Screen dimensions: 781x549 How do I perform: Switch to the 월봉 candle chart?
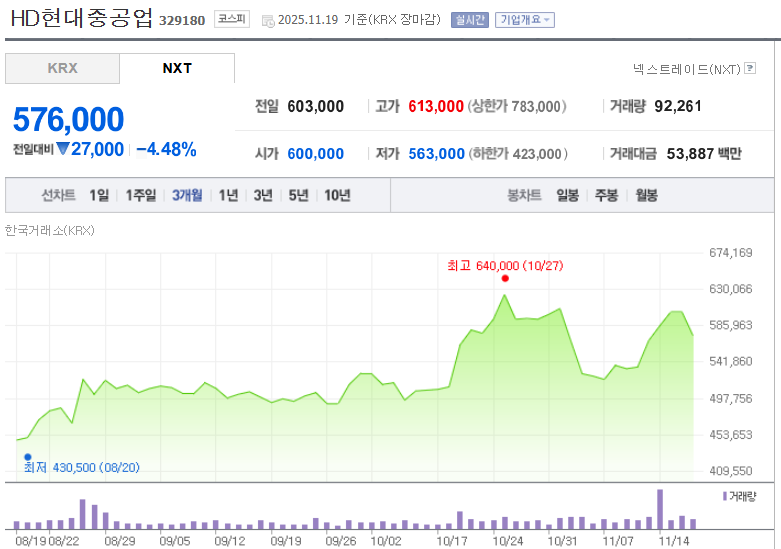(x=647, y=195)
